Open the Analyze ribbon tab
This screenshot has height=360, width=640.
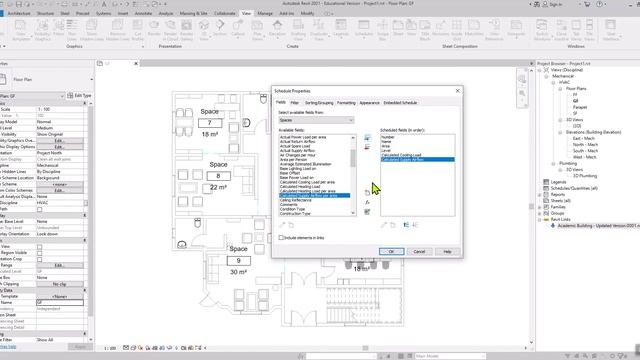166,13
